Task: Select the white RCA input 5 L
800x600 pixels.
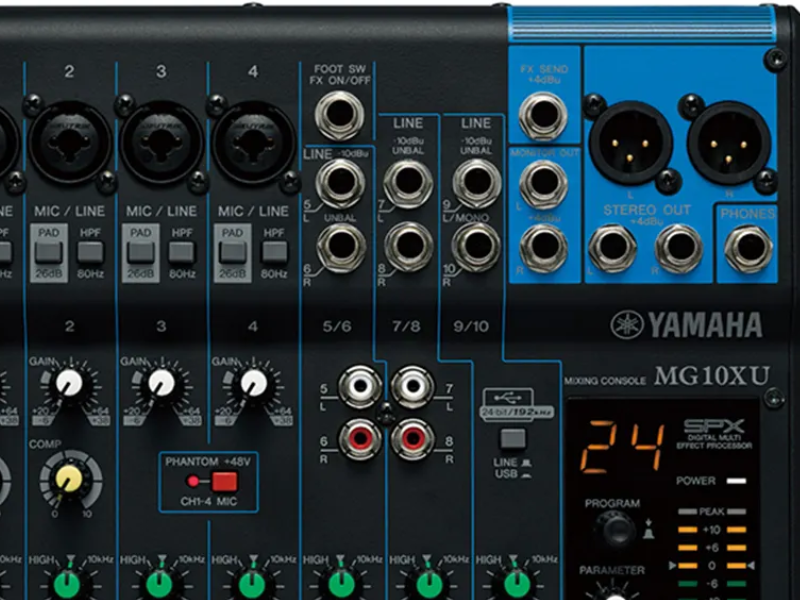Action: (x=360, y=387)
